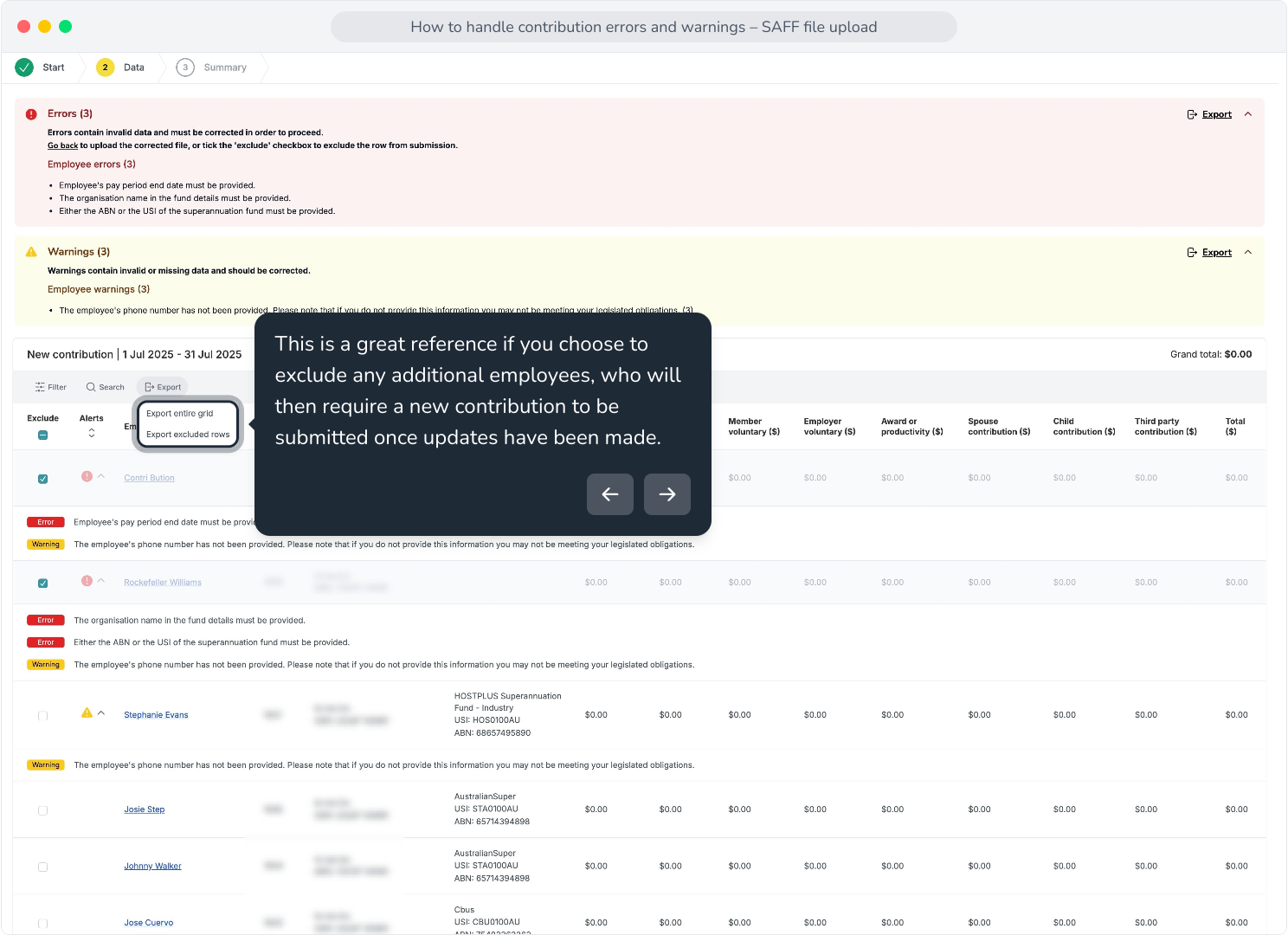Click the Go back link in Errors
Viewport: 1288px width, 935px height.
pyautogui.click(x=62, y=145)
